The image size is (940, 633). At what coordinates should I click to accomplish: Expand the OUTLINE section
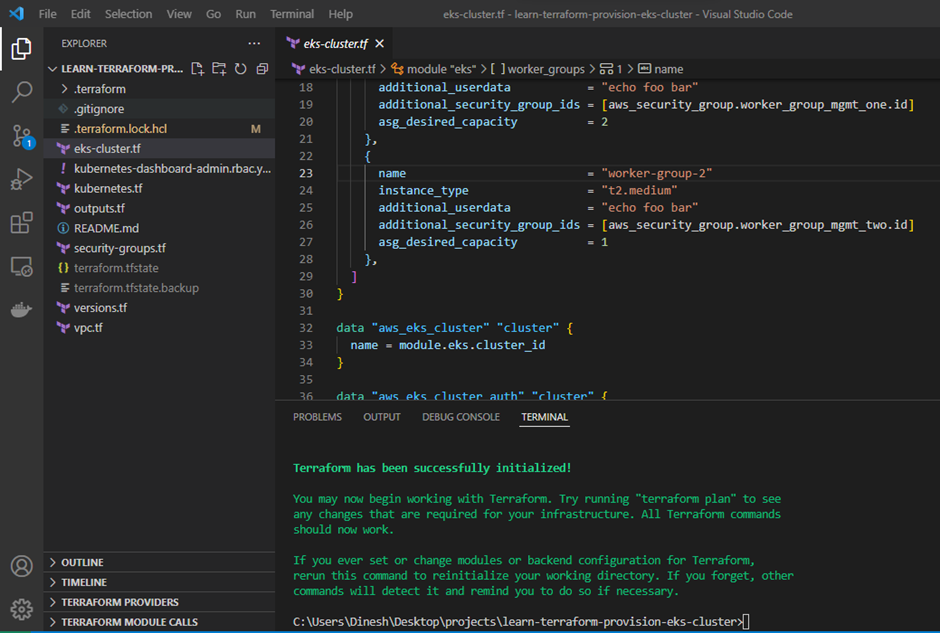(82, 562)
